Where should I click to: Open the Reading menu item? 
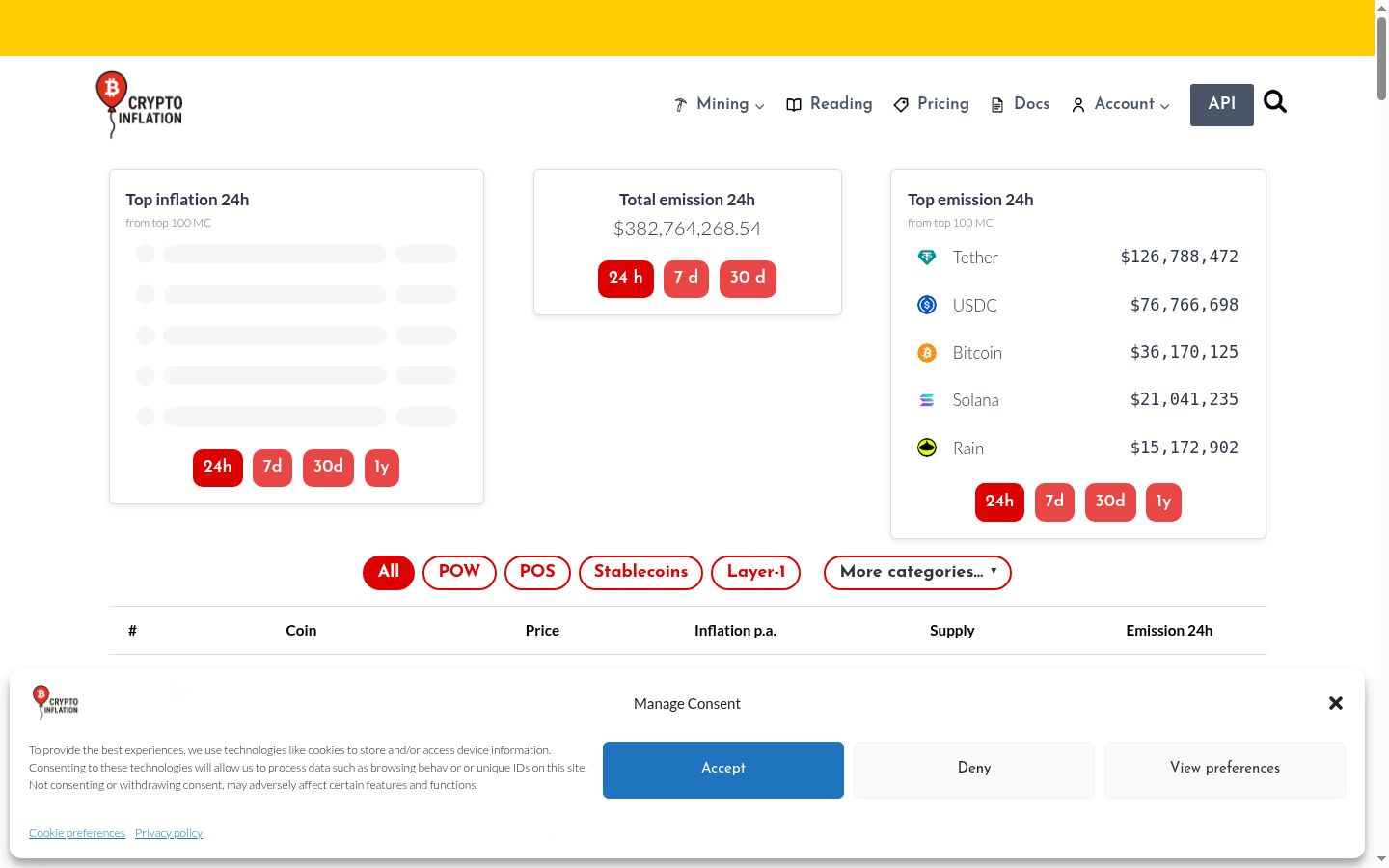tap(830, 104)
